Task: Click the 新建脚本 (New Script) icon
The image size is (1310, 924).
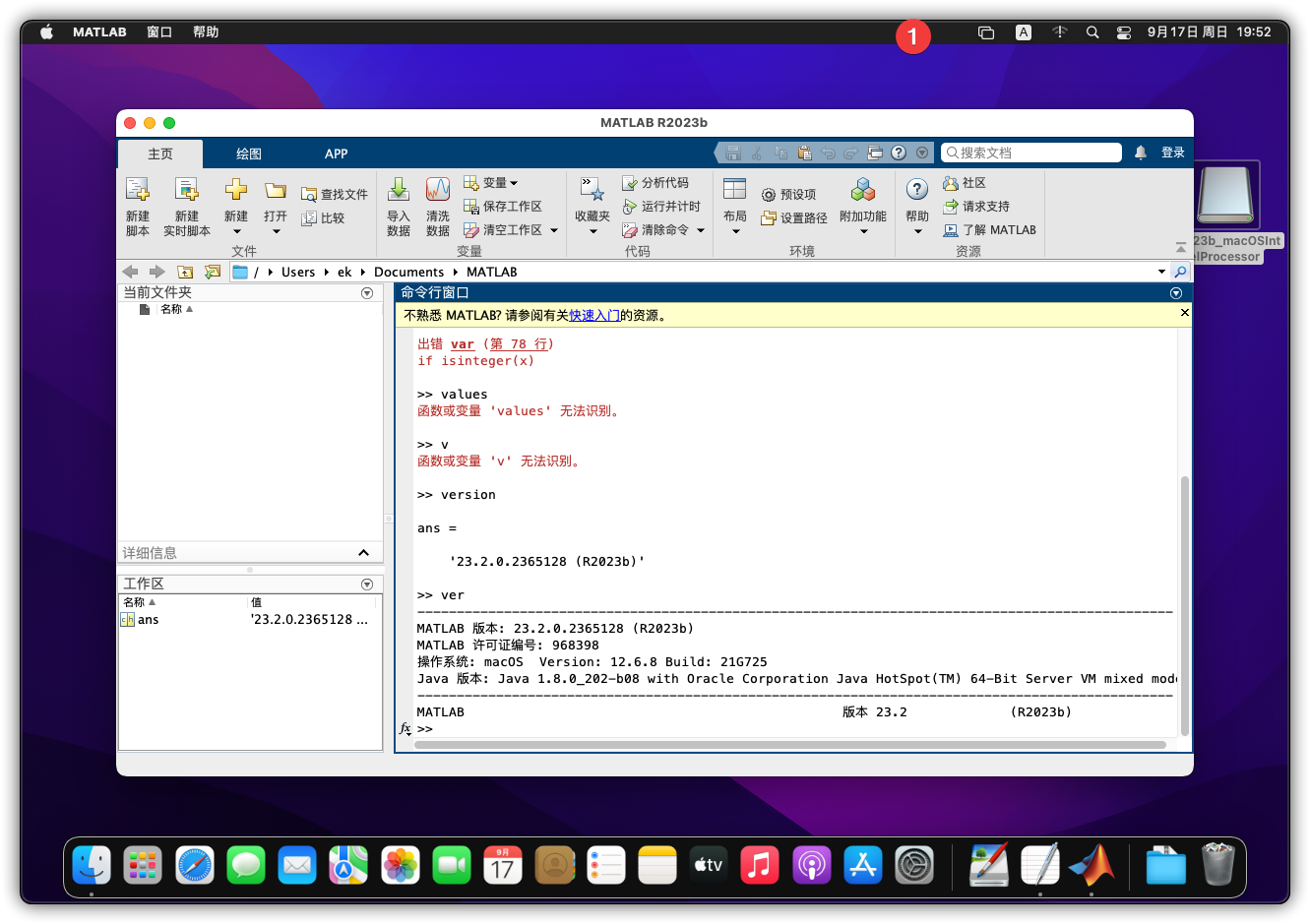Action: tap(138, 189)
